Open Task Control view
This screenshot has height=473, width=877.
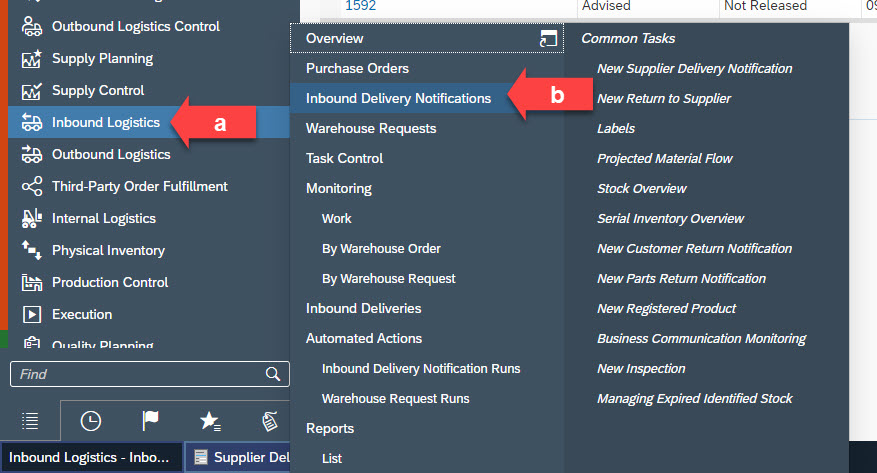[x=345, y=158]
